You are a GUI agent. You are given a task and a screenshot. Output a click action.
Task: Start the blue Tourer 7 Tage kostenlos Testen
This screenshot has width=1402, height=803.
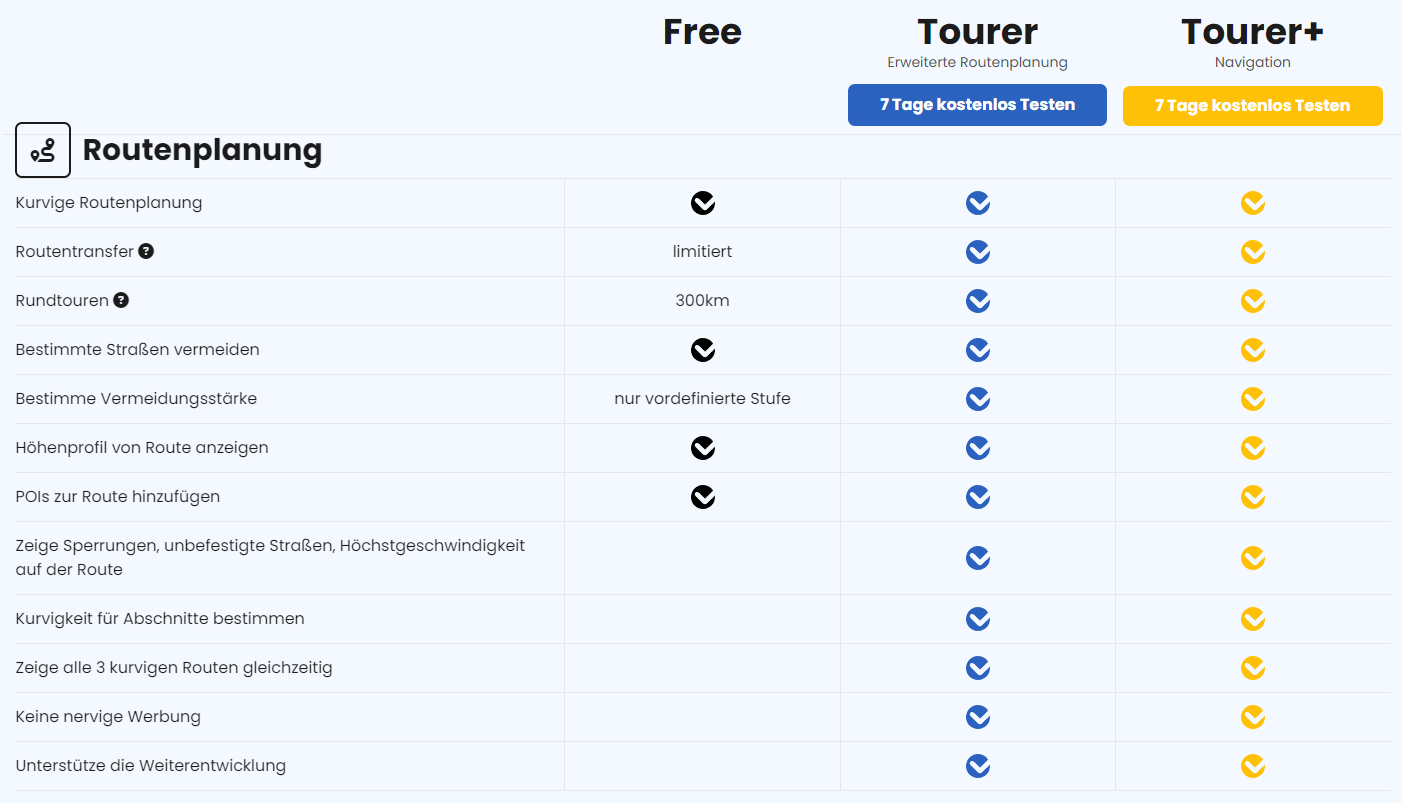977,105
